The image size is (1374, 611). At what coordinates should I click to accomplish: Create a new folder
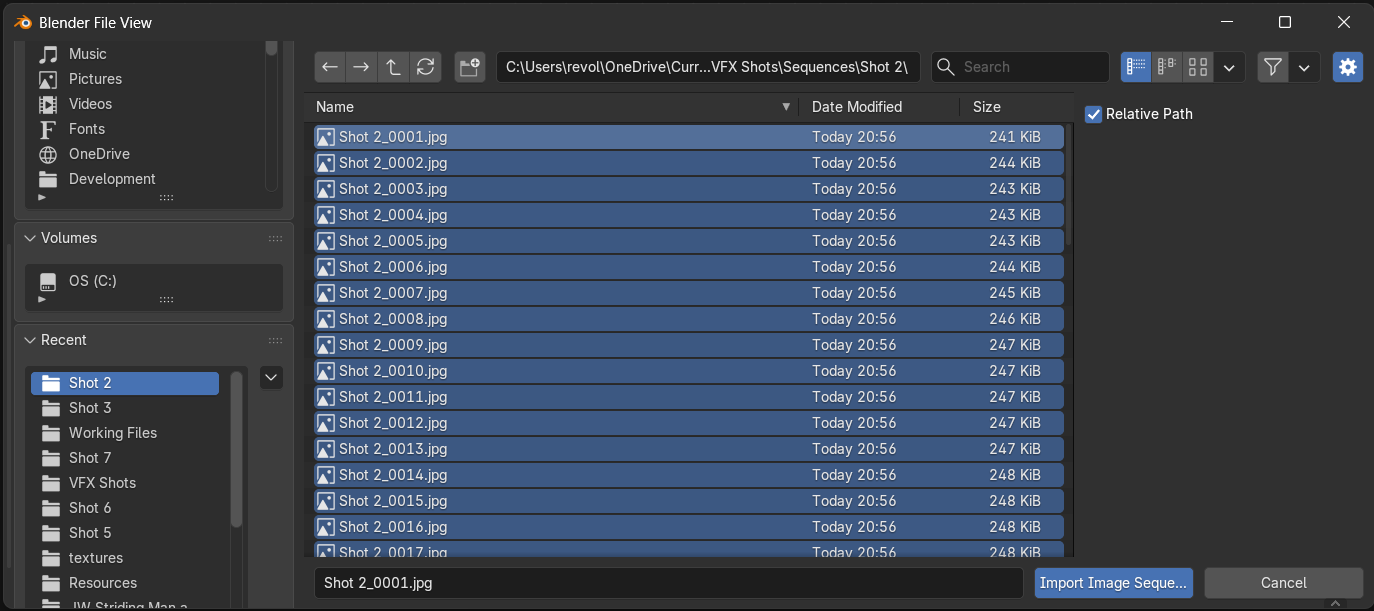click(469, 67)
